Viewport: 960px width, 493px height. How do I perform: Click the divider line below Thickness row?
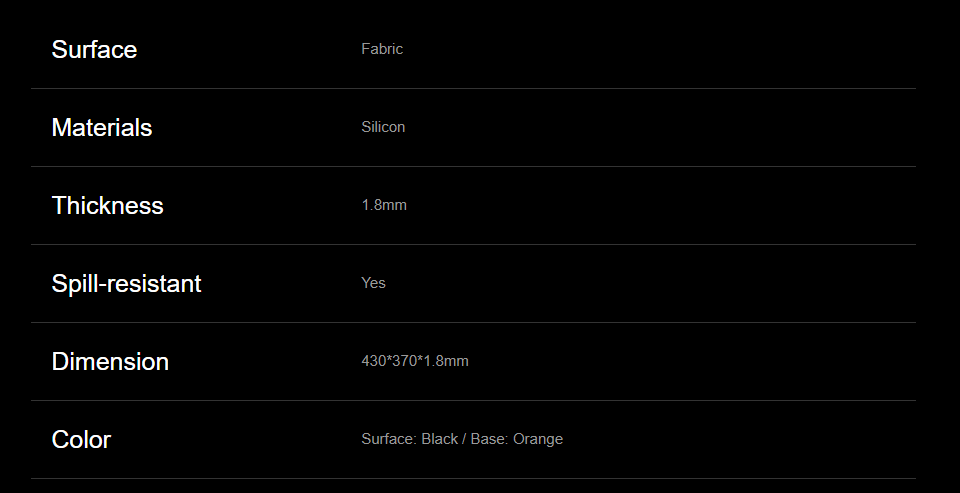coord(473,244)
